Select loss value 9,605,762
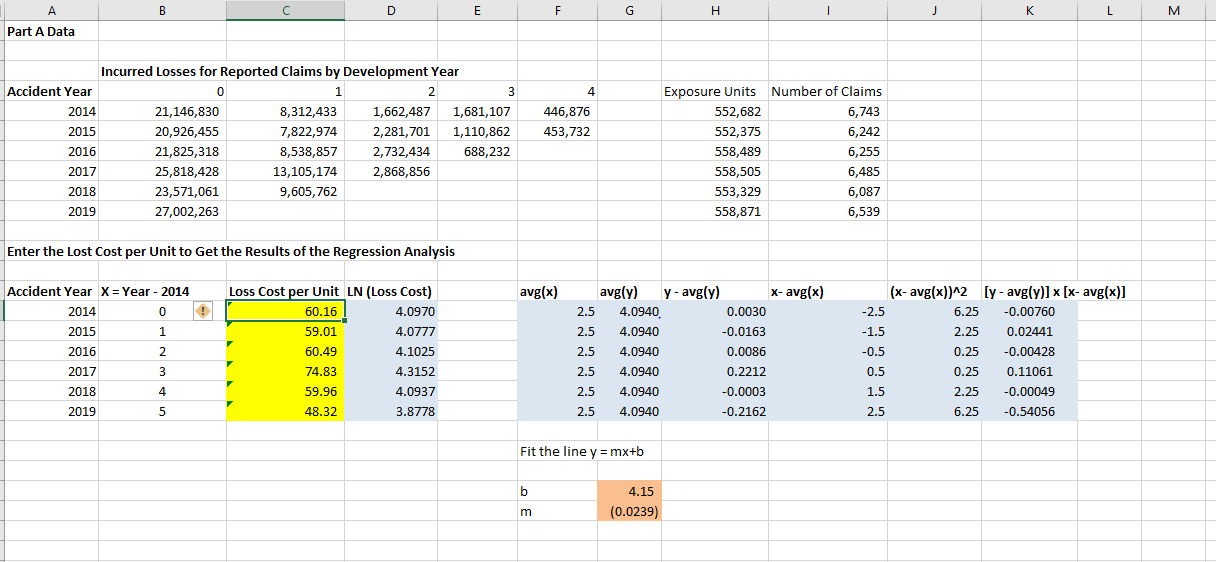Image resolution: width=1216 pixels, height=562 pixels. [x=308, y=191]
